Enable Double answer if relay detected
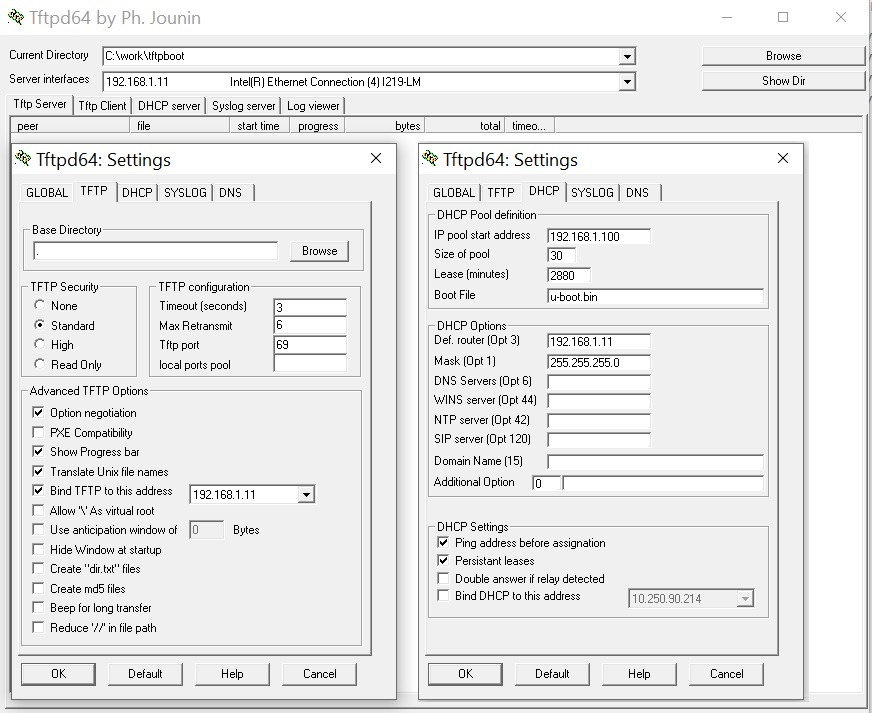 click(443, 578)
